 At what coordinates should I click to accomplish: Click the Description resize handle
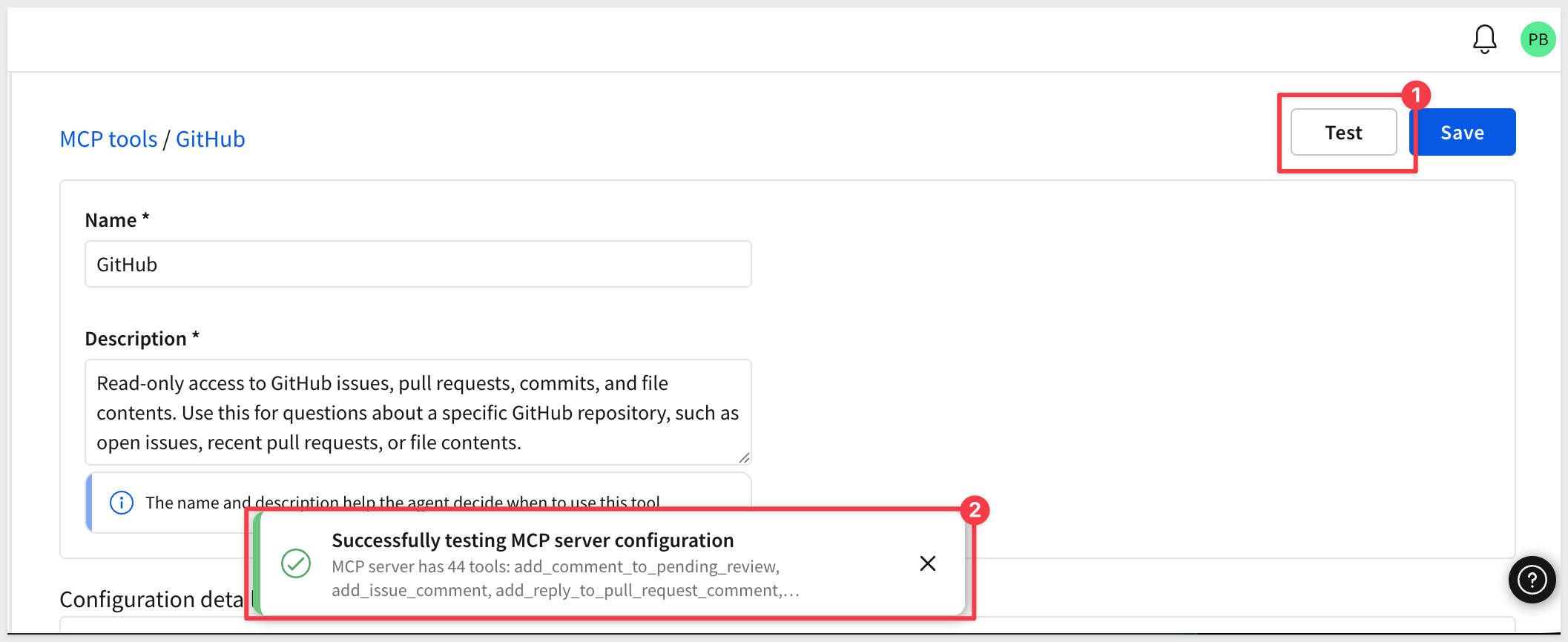coord(744,457)
